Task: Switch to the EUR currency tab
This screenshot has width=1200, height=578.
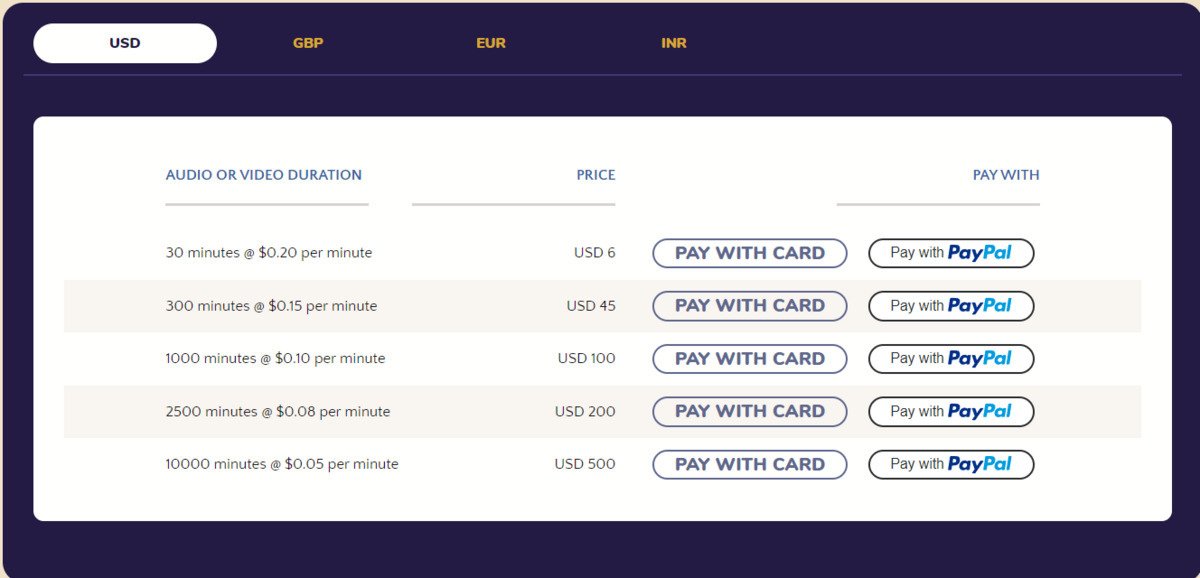Action: [491, 43]
